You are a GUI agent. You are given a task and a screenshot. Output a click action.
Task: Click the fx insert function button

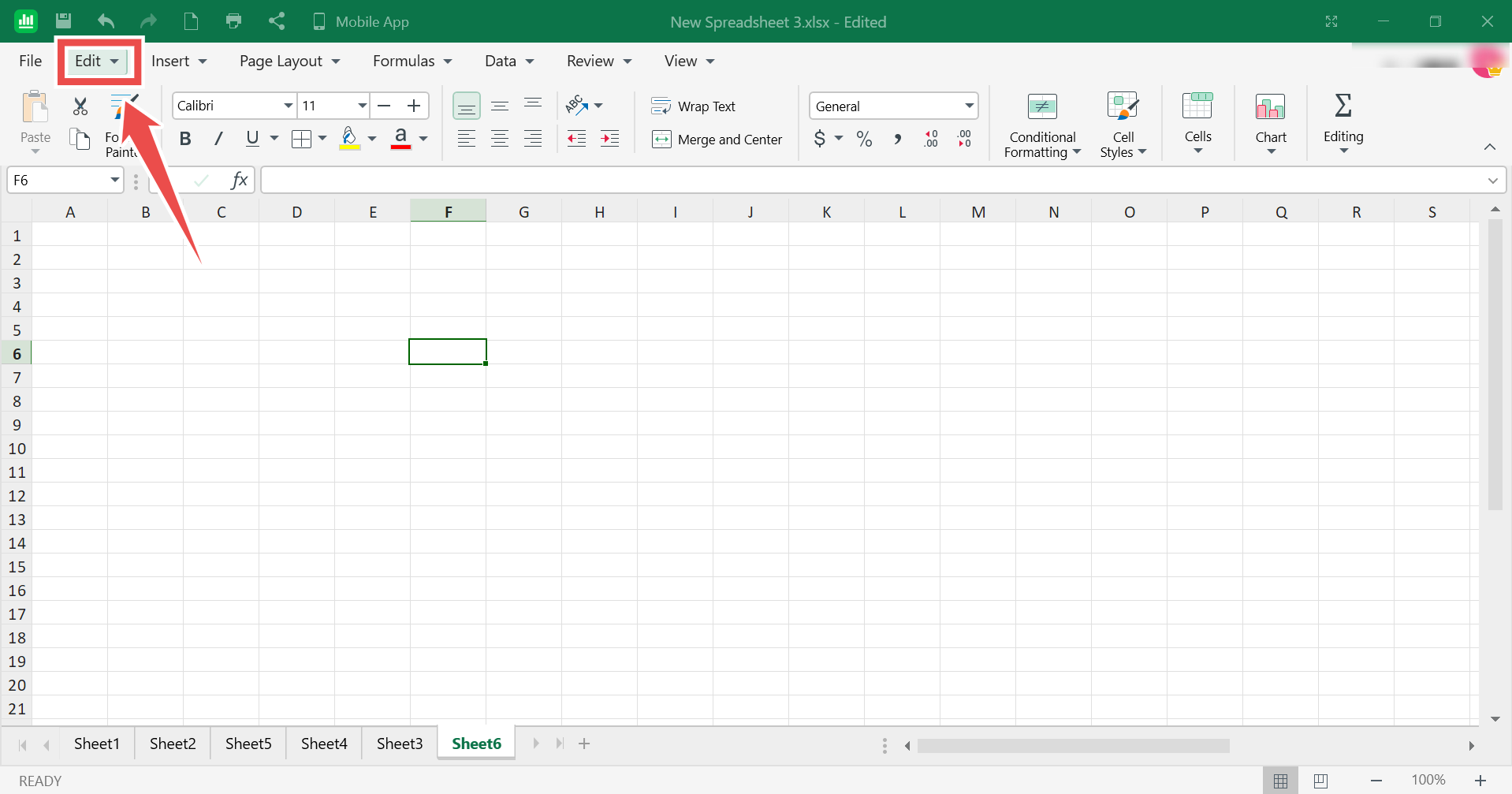pos(239,181)
